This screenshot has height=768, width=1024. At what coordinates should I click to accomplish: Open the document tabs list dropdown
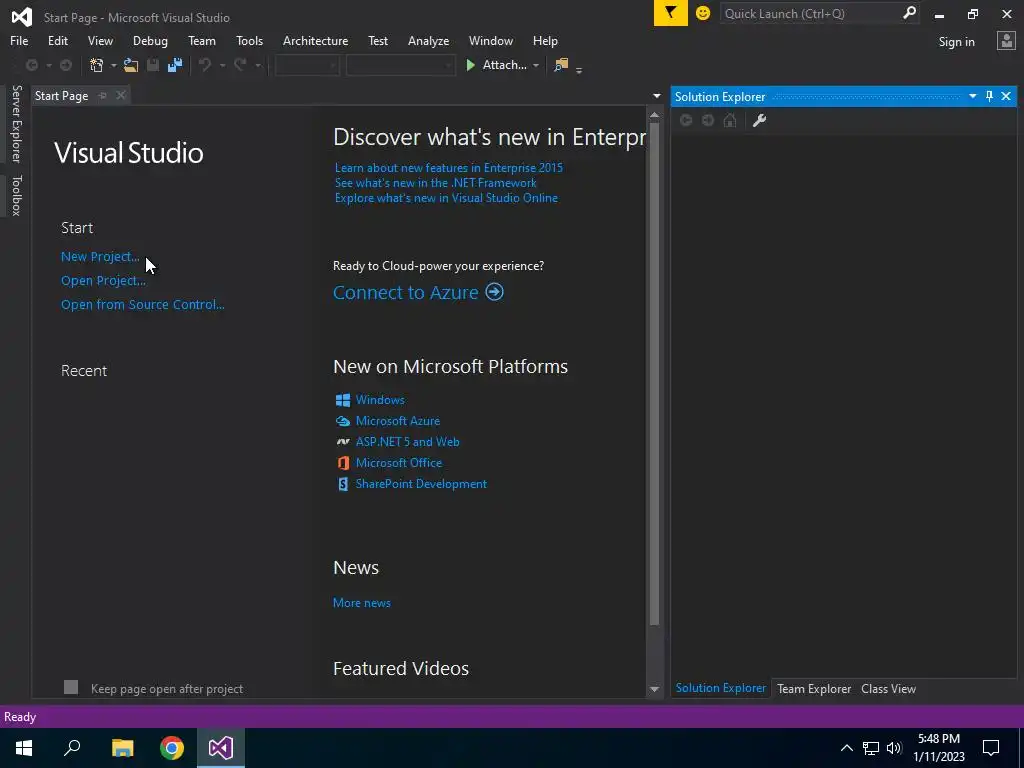point(657,96)
